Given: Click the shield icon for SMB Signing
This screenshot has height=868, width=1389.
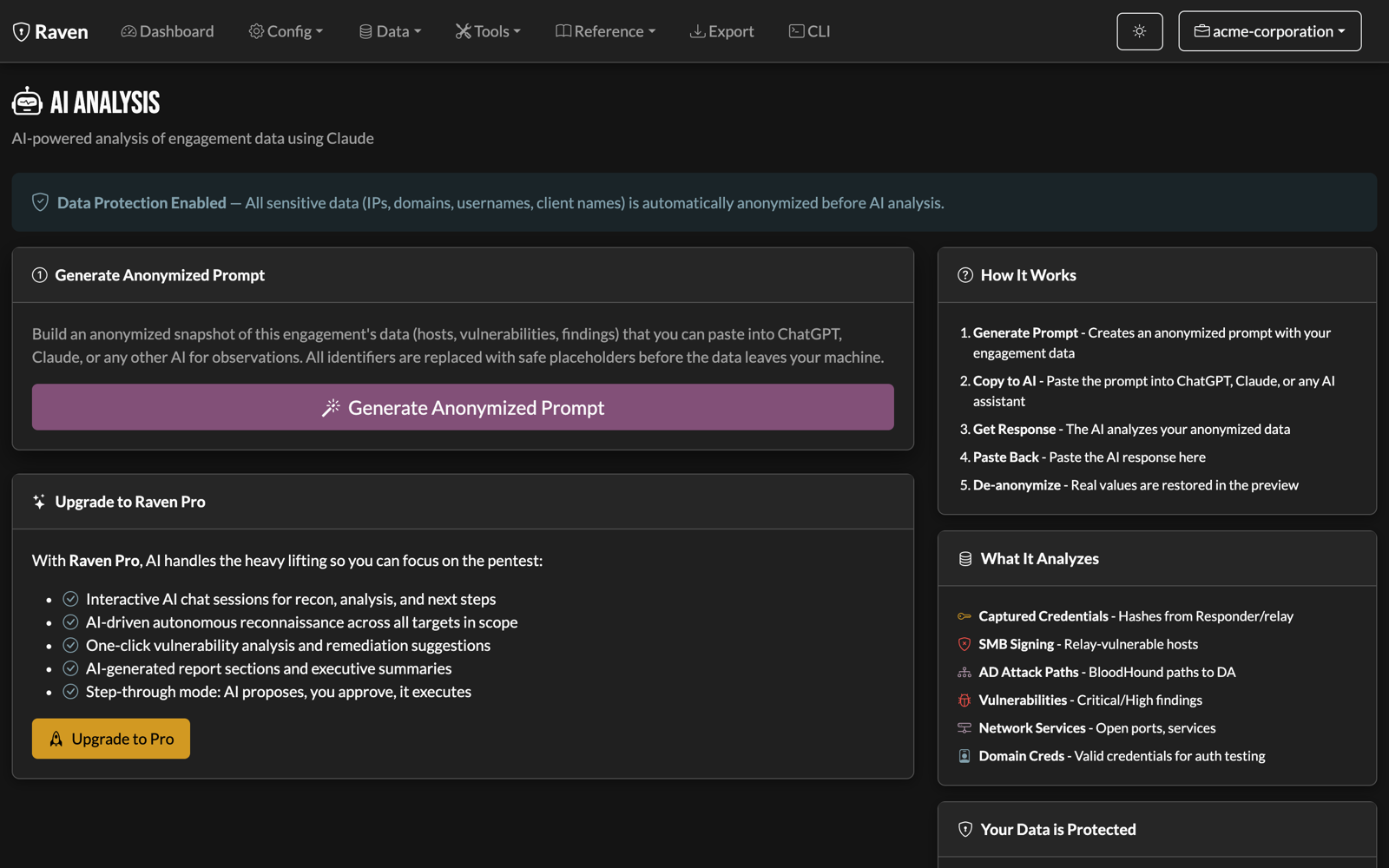Looking at the screenshot, I should [964, 644].
